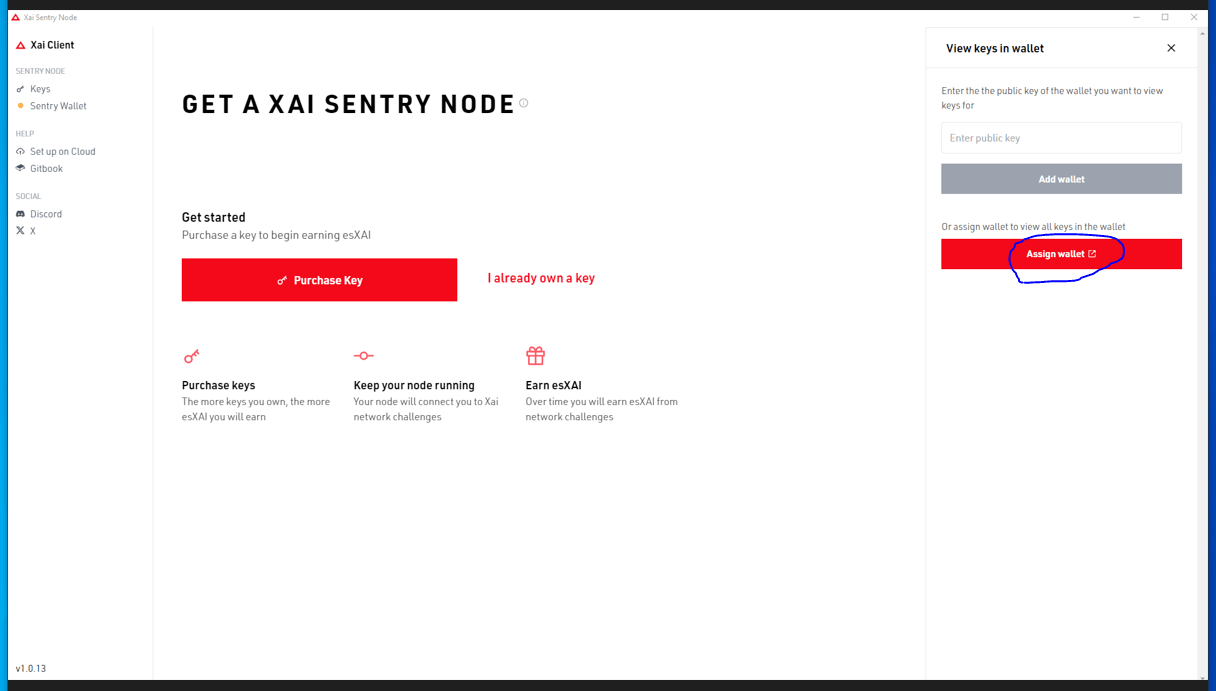This screenshot has height=691, width=1216.
Task: Click 'I already own a key' link
Action: 541,278
